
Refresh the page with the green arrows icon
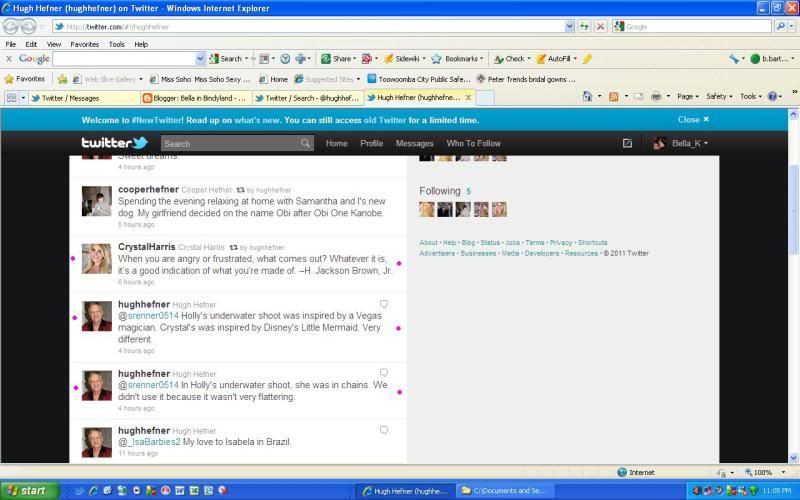click(584, 26)
